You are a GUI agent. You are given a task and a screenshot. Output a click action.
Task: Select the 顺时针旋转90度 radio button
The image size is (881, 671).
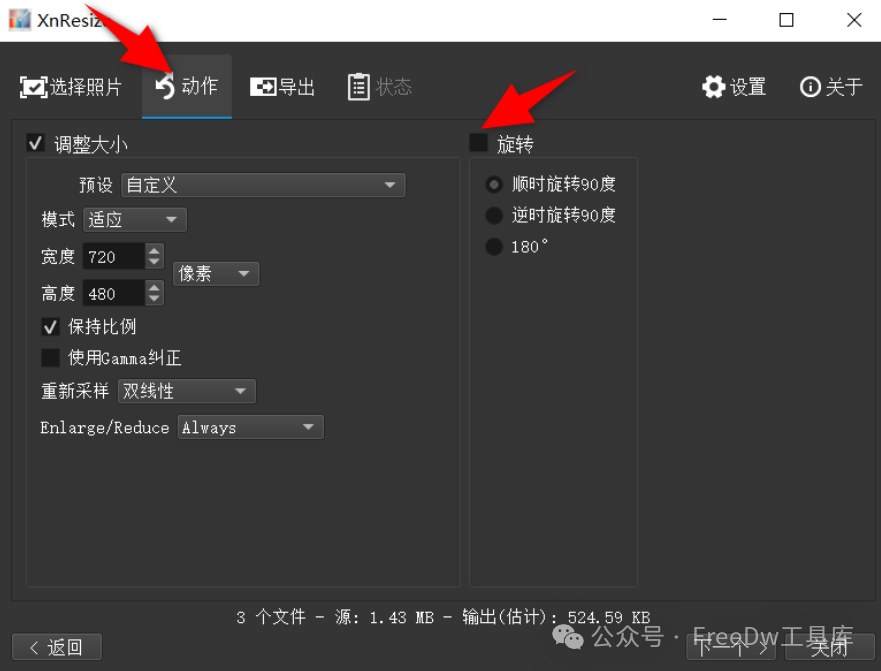(x=494, y=183)
